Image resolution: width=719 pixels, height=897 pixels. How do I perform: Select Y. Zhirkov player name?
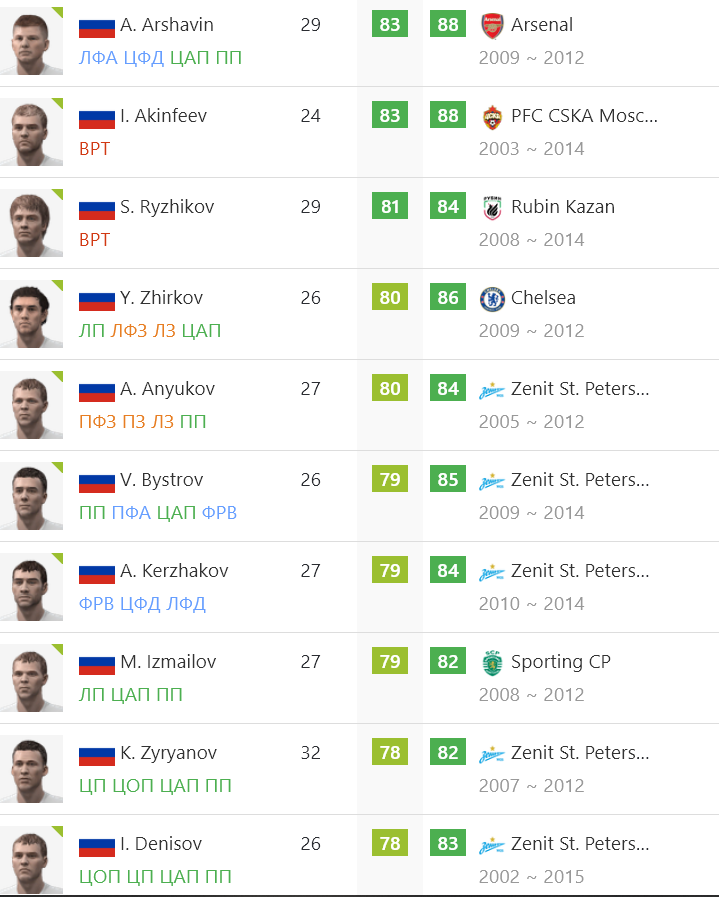(x=161, y=297)
